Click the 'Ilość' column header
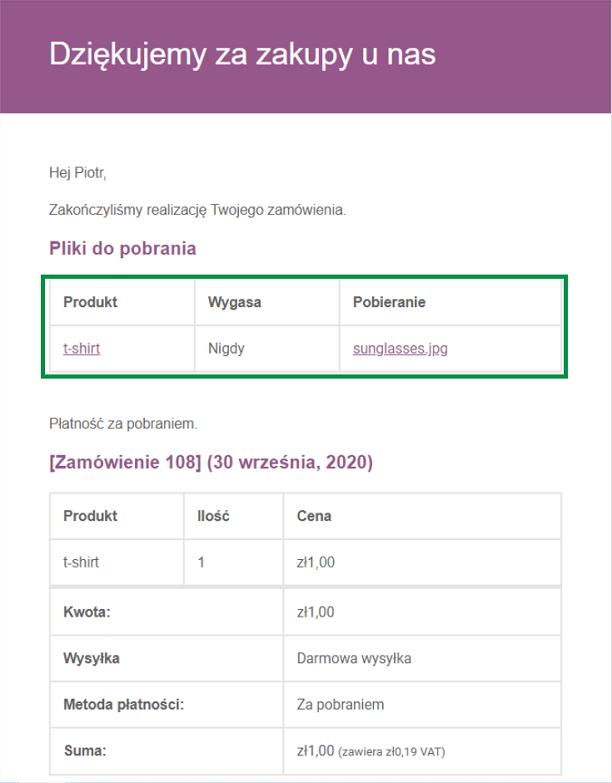The image size is (612, 783). [x=213, y=516]
